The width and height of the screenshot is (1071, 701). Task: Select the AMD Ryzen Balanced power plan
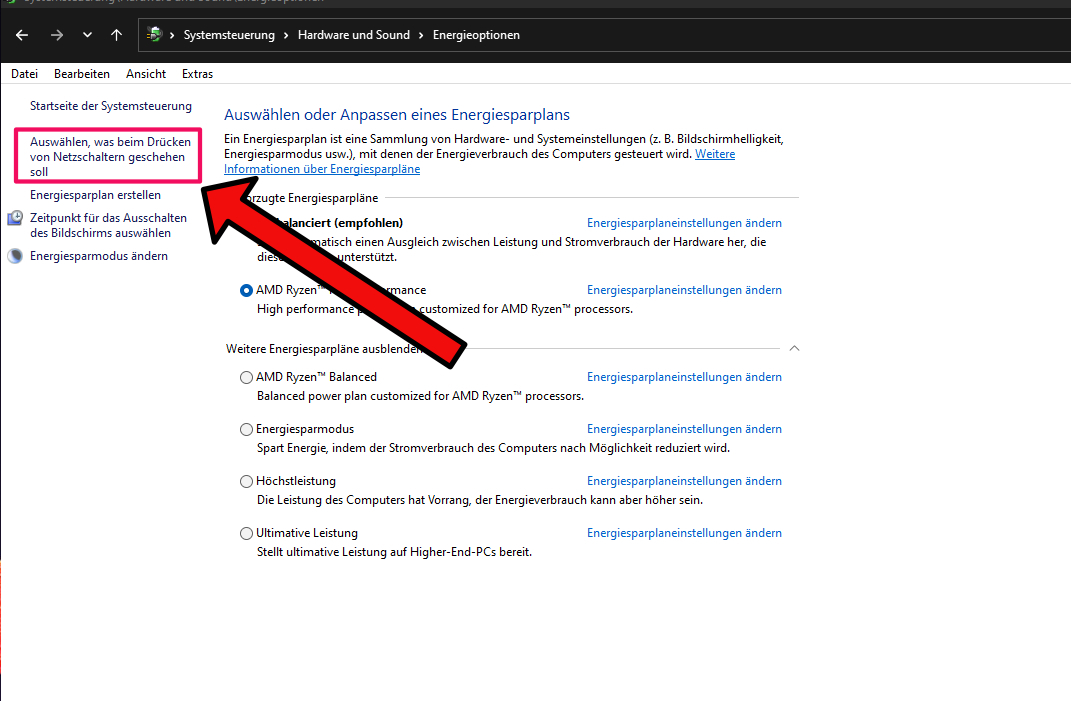(x=247, y=378)
